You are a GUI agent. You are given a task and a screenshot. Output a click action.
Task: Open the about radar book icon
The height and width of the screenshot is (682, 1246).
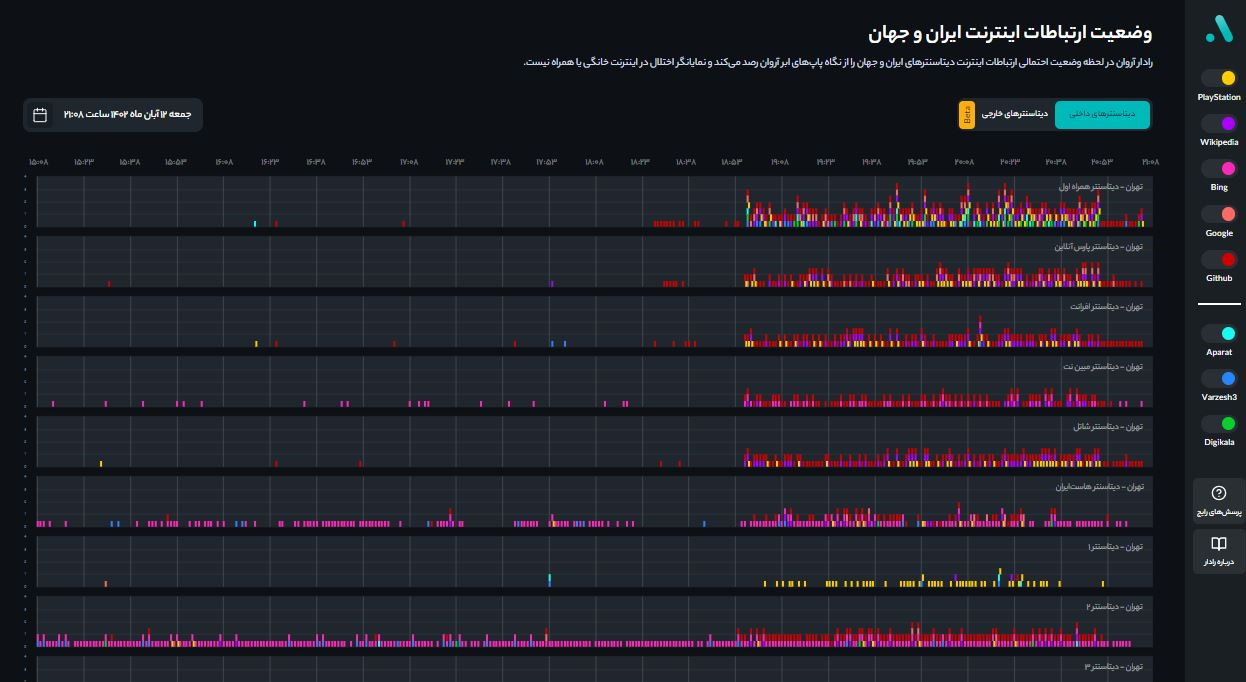[1218, 544]
